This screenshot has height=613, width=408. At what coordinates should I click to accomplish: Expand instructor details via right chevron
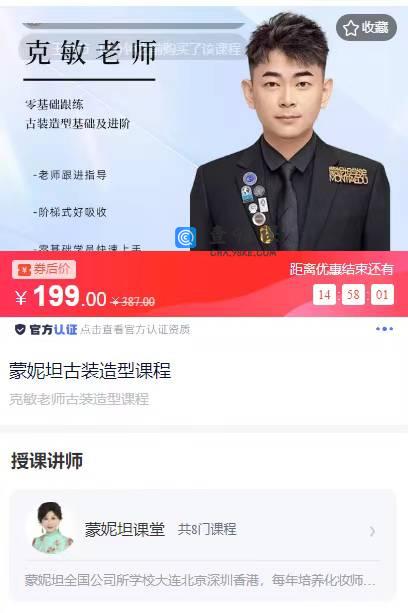tap(372, 531)
